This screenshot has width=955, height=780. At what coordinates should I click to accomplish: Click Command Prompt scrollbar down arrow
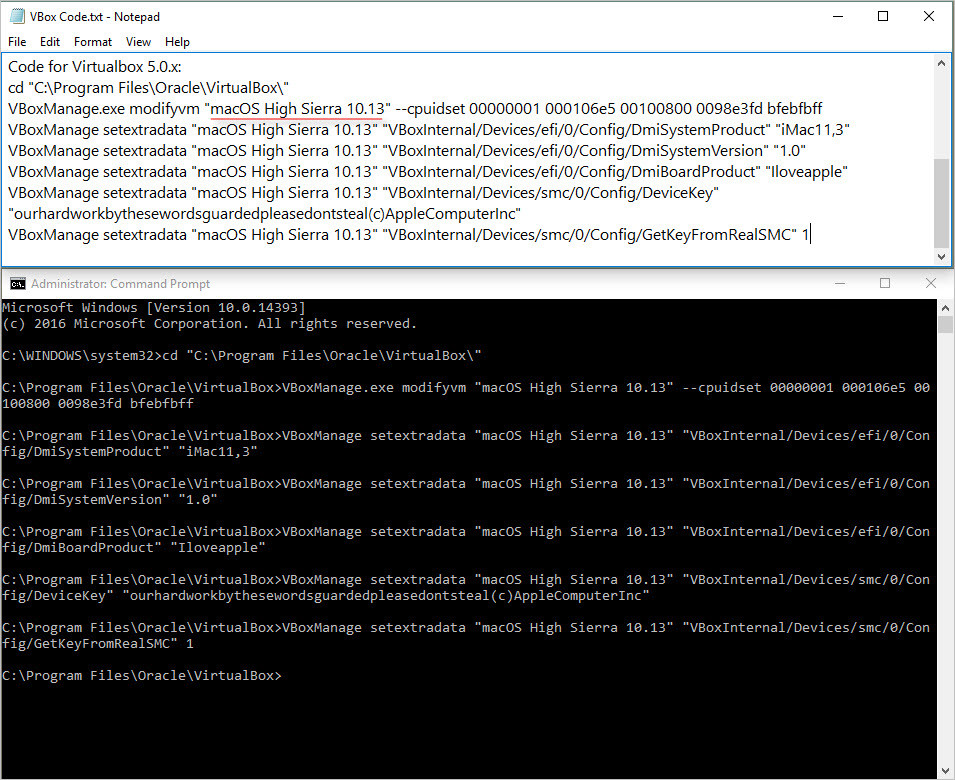[x=945, y=771]
